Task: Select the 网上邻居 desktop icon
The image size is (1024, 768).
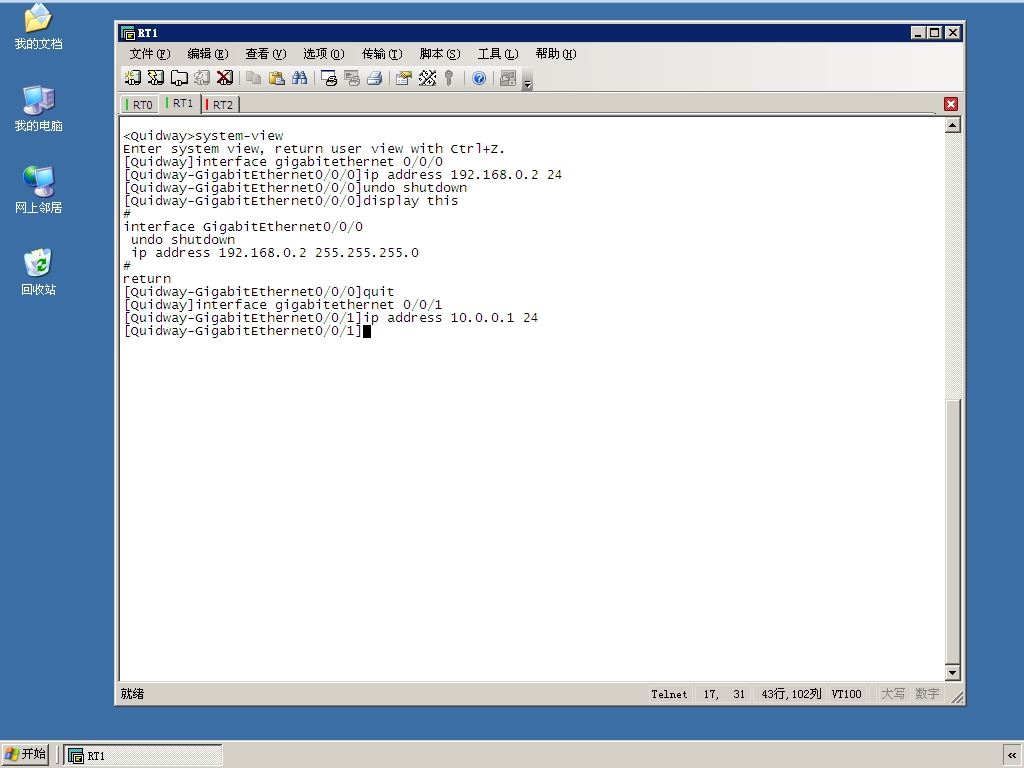Action: tap(39, 190)
